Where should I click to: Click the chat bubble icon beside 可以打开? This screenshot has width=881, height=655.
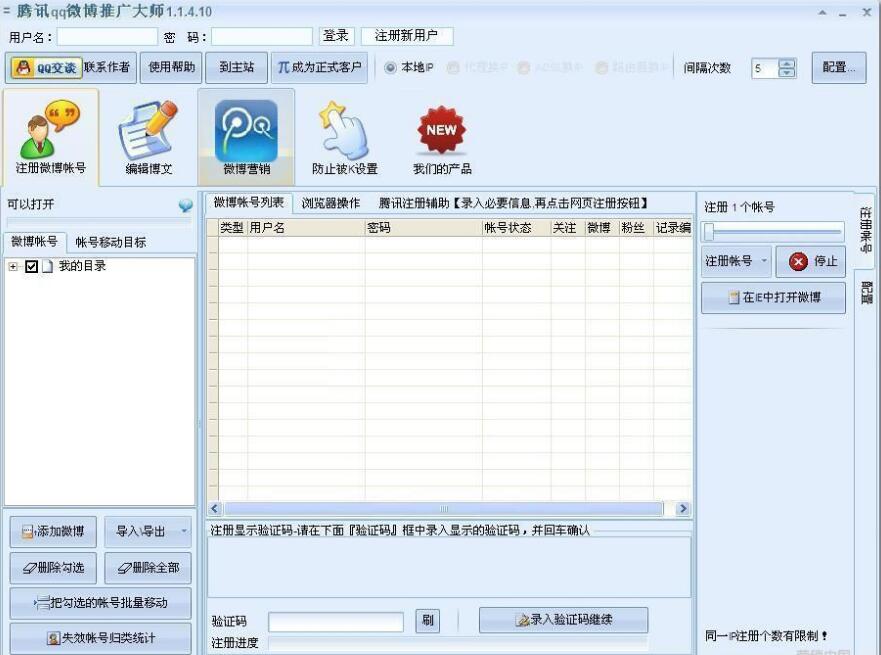(x=185, y=206)
